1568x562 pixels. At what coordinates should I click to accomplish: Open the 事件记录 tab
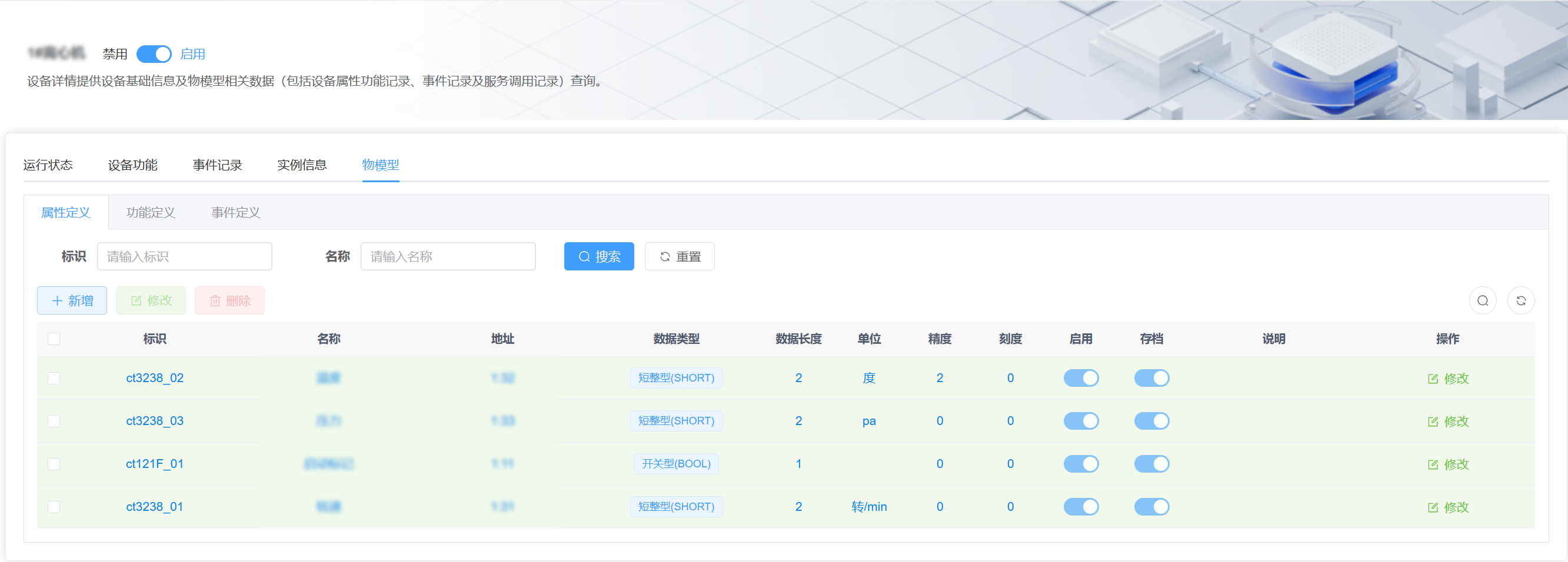(217, 165)
